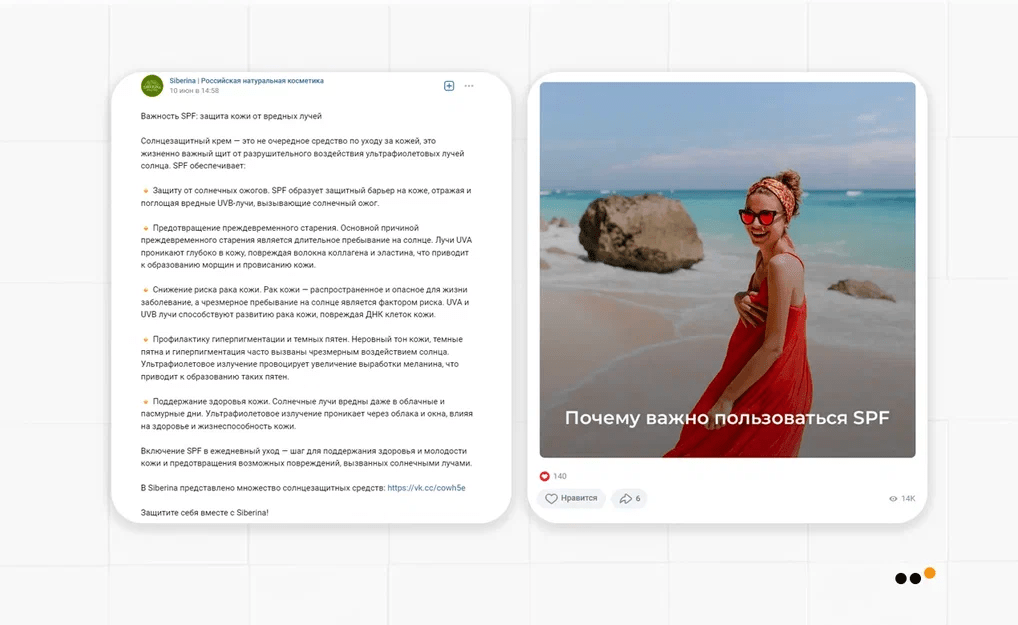
Task: Open the beach photo with woman in red dress
Action: [x=727, y=269]
